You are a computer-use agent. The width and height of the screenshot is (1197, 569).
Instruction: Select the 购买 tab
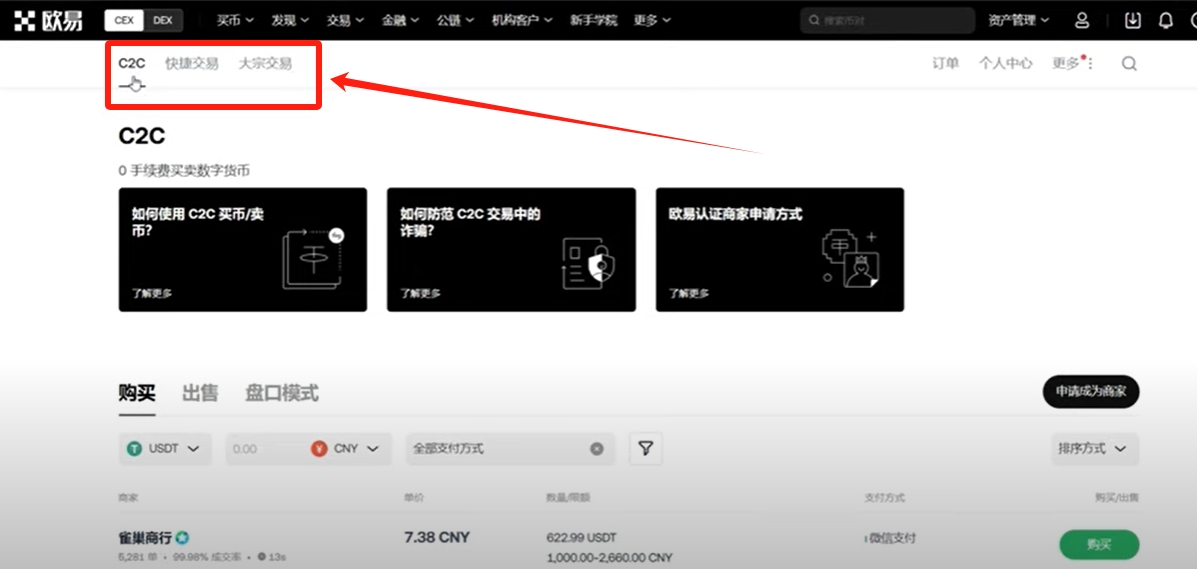137,394
